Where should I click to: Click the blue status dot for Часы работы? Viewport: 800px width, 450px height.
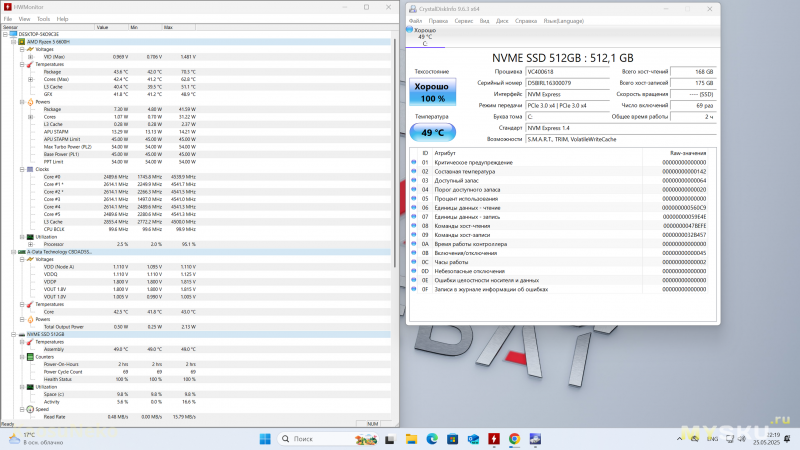coord(414,262)
